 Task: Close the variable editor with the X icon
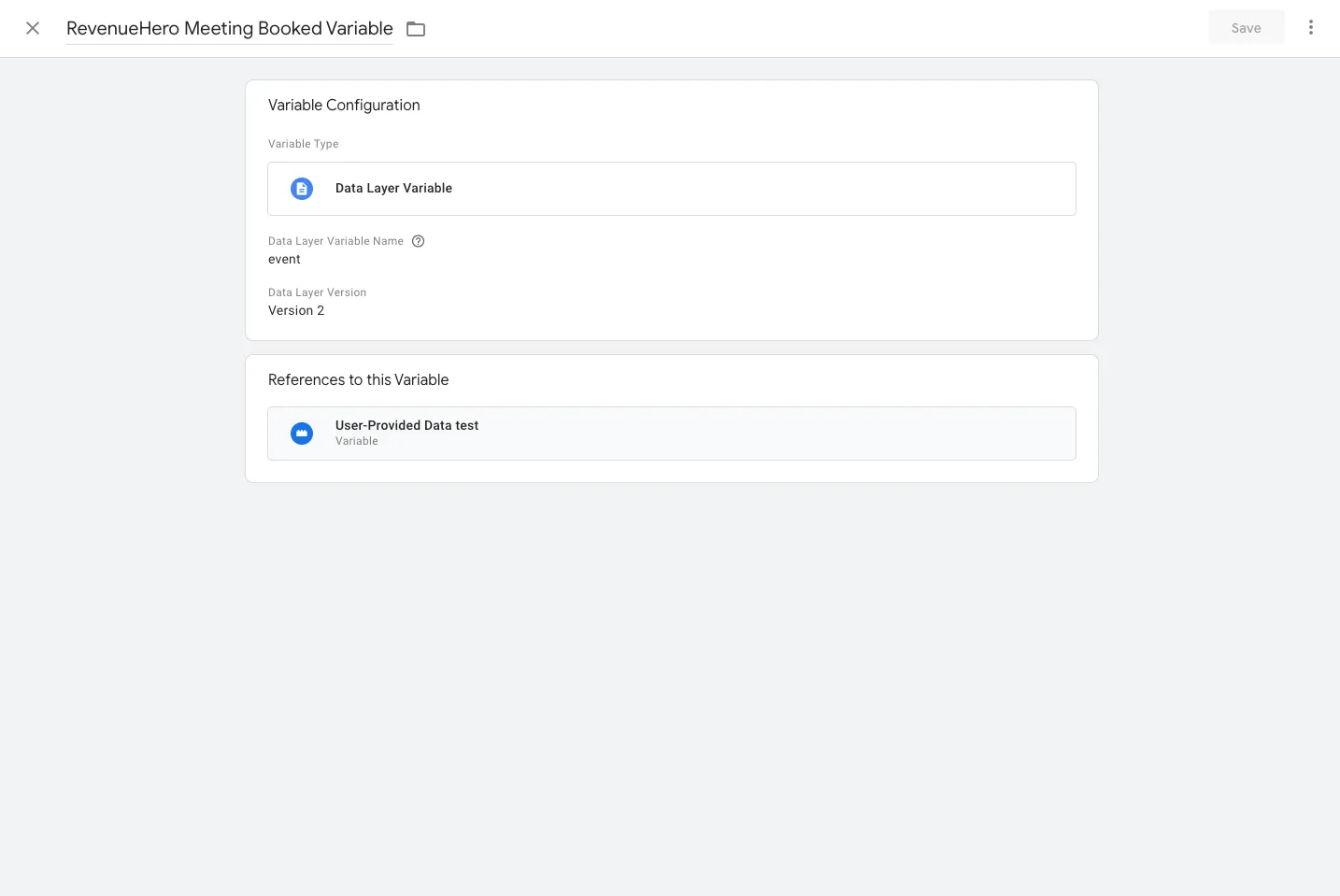[x=33, y=28]
